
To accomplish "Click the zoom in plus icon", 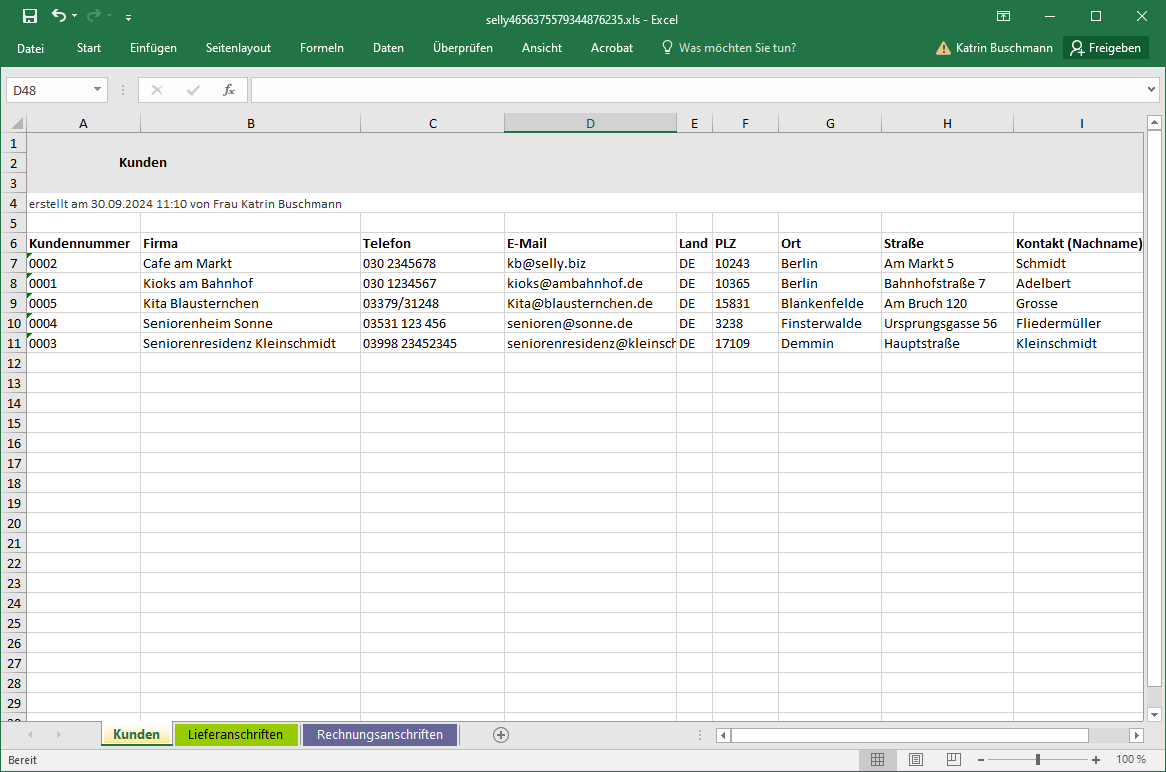I will click(1096, 760).
